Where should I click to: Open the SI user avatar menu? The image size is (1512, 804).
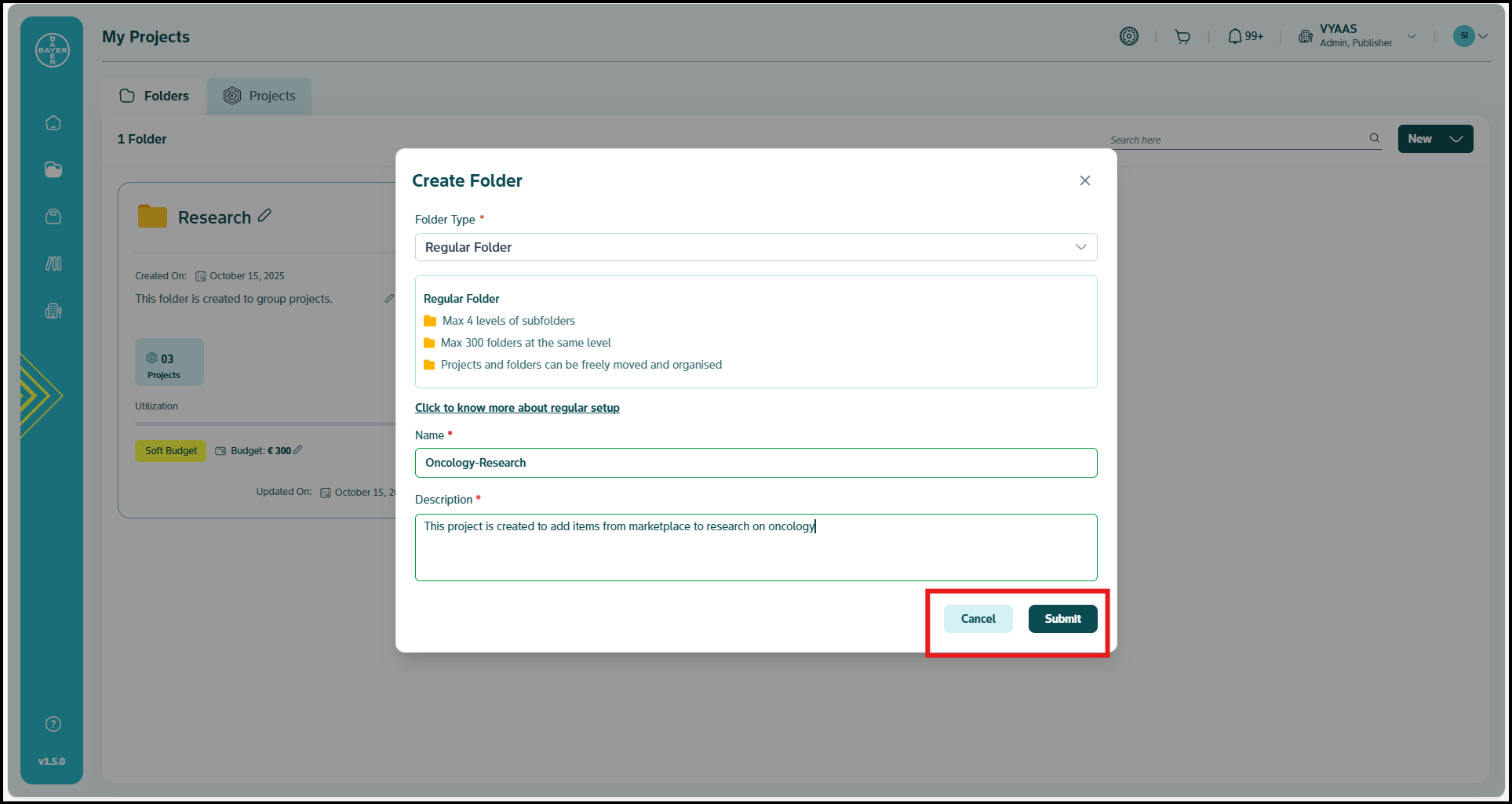click(x=1470, y=36)
